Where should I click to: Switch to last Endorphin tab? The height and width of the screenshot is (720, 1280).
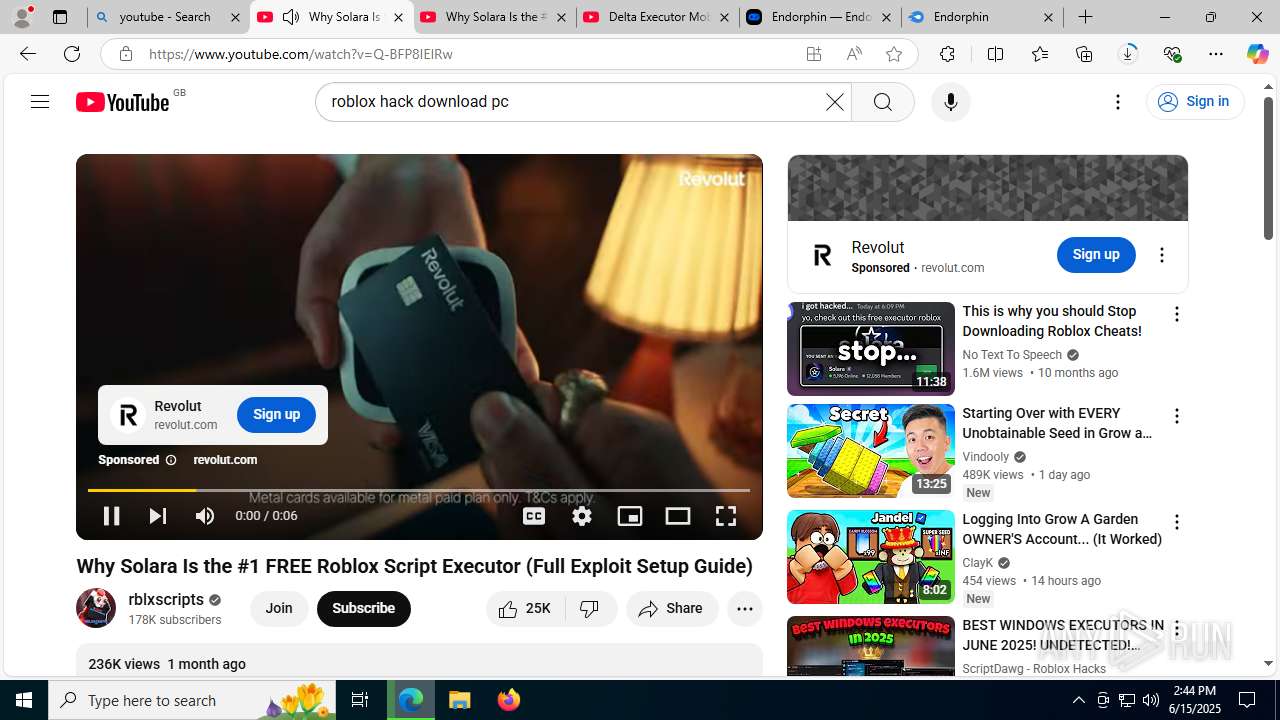[x=983, y=17]
